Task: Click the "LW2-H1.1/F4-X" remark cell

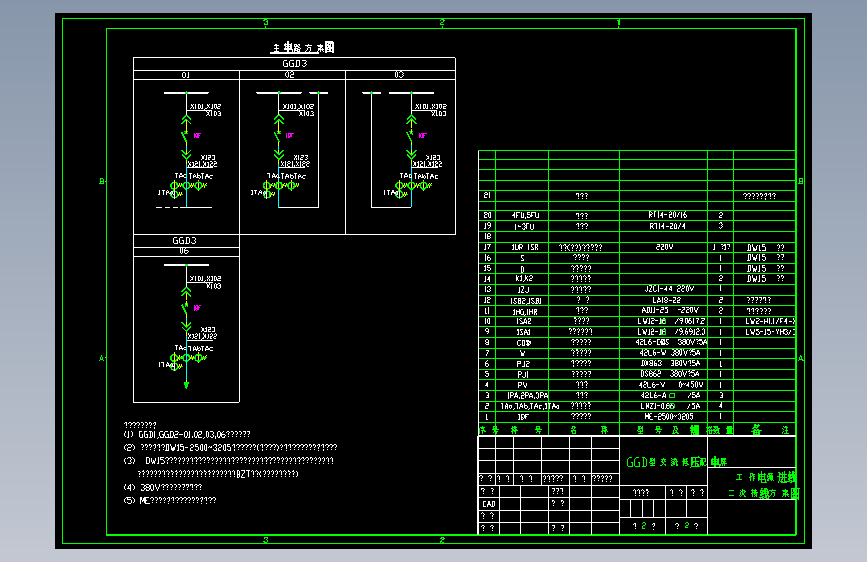Action: [x=770, y=321]
